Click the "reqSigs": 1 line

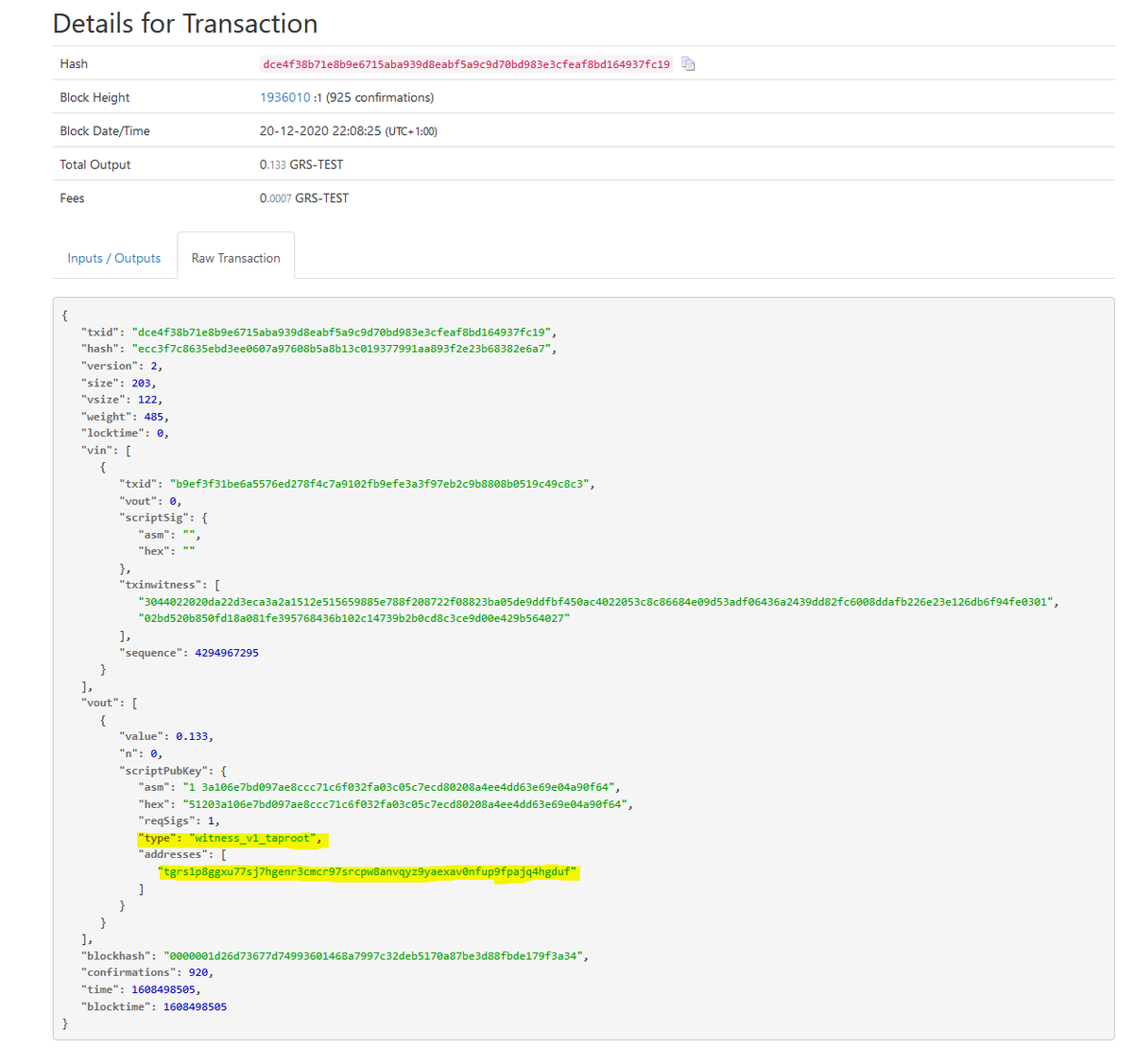pyautogui.click(x=180, y=821)
